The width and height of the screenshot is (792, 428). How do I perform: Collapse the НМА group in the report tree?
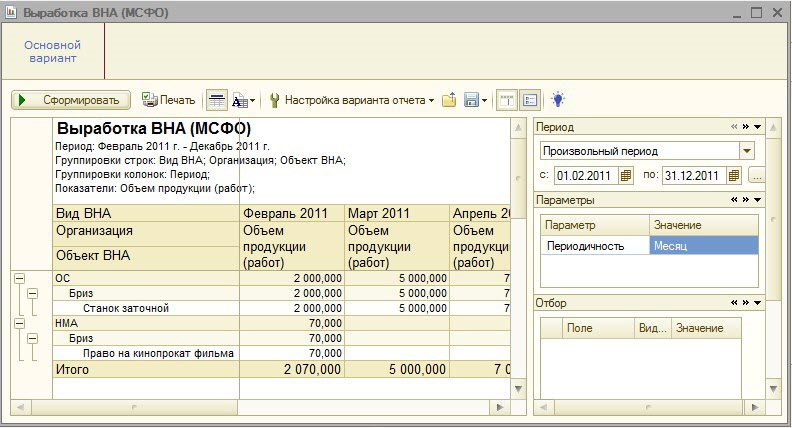(x=18, y=323)
